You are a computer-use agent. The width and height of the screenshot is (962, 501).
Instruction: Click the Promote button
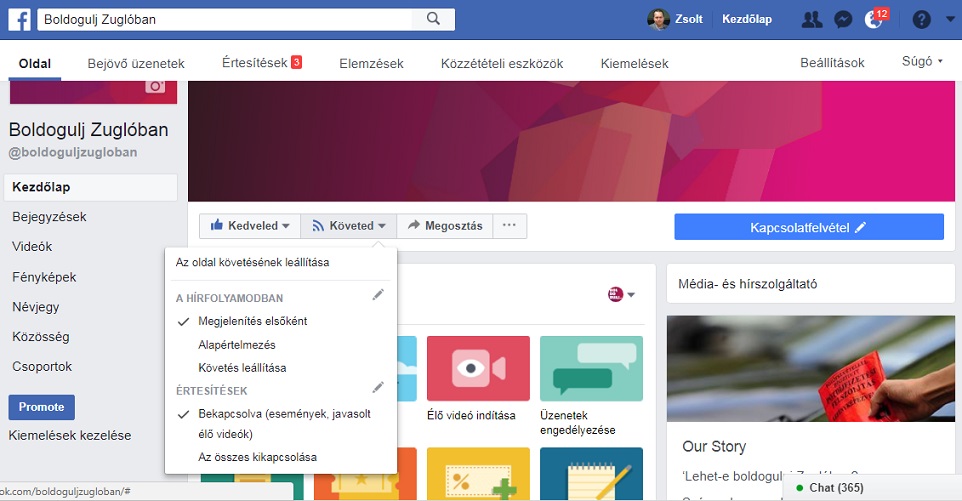click(x=41, y=407)
